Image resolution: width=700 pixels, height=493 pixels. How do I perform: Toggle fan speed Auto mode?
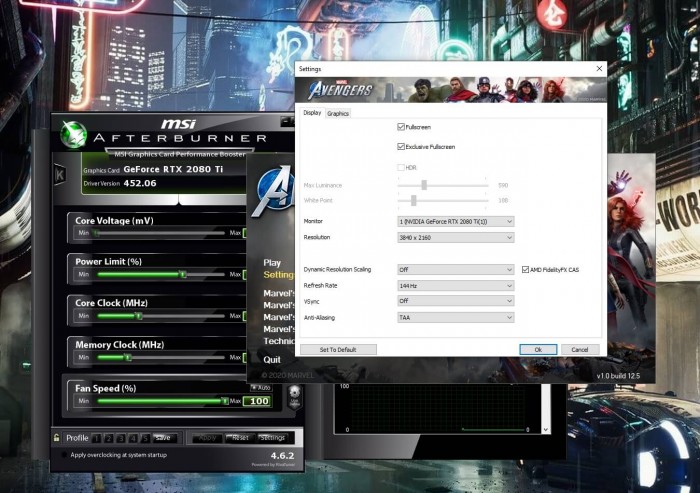260,387
